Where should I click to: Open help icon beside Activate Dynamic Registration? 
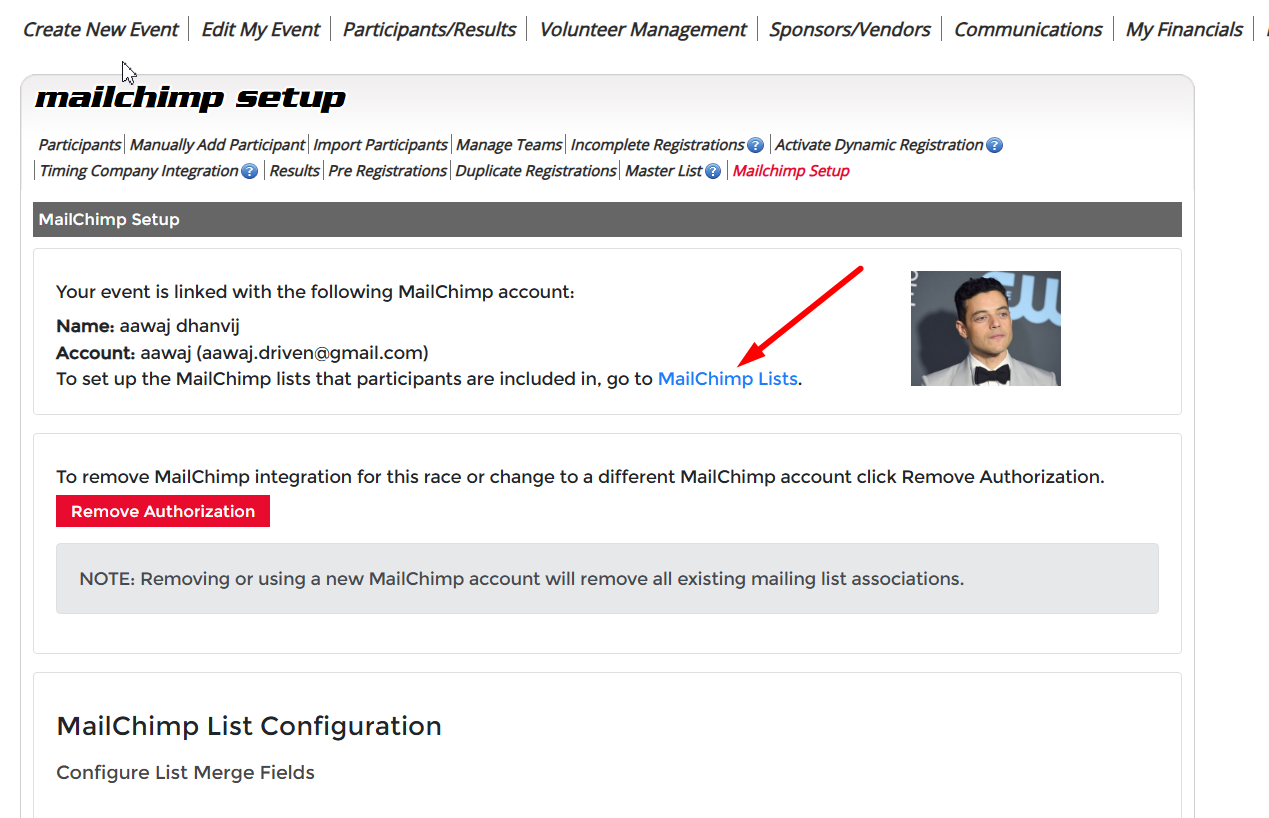click(994, 145)
